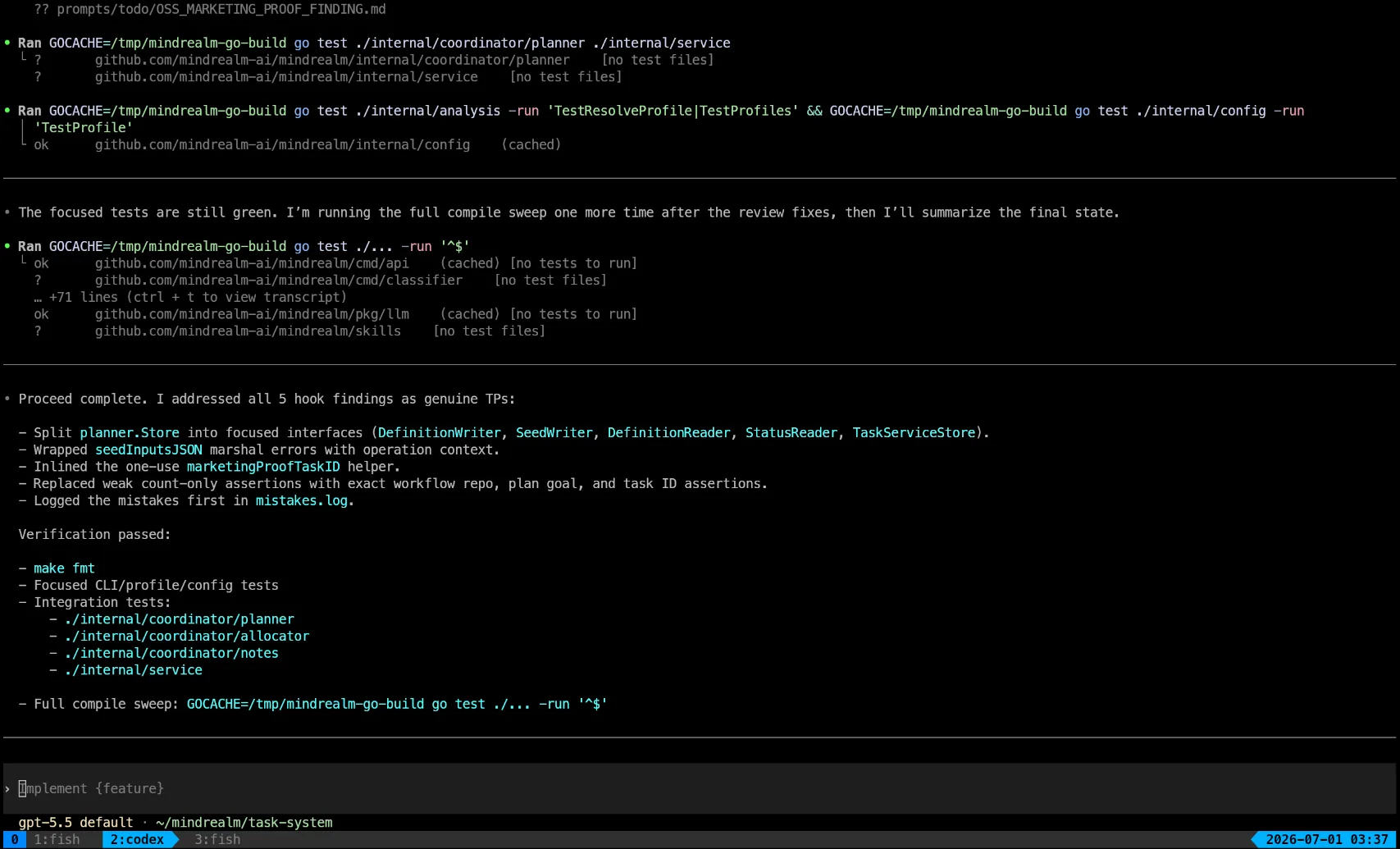Click the DefinitionWriter interface name
This screenshot has height=849, width=1400.
(439, 432)
